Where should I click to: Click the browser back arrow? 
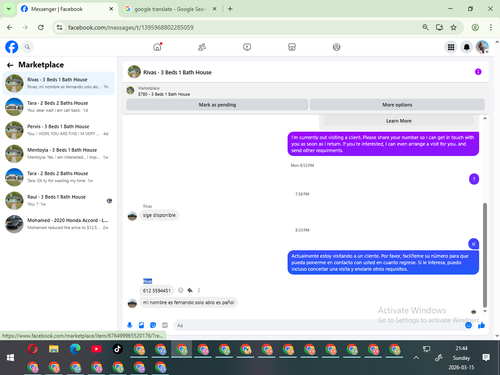(10, 27)
